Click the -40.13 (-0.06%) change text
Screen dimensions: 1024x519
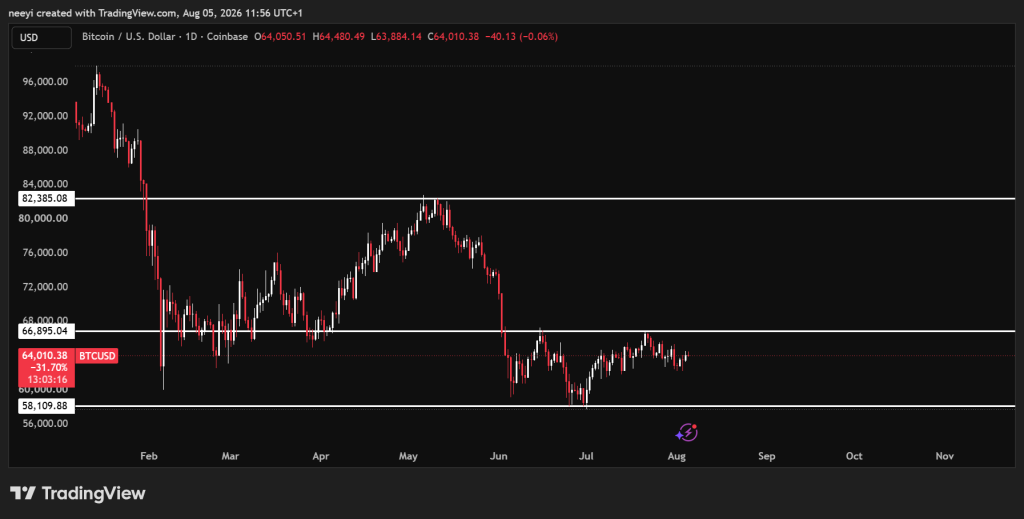[521, 37]
